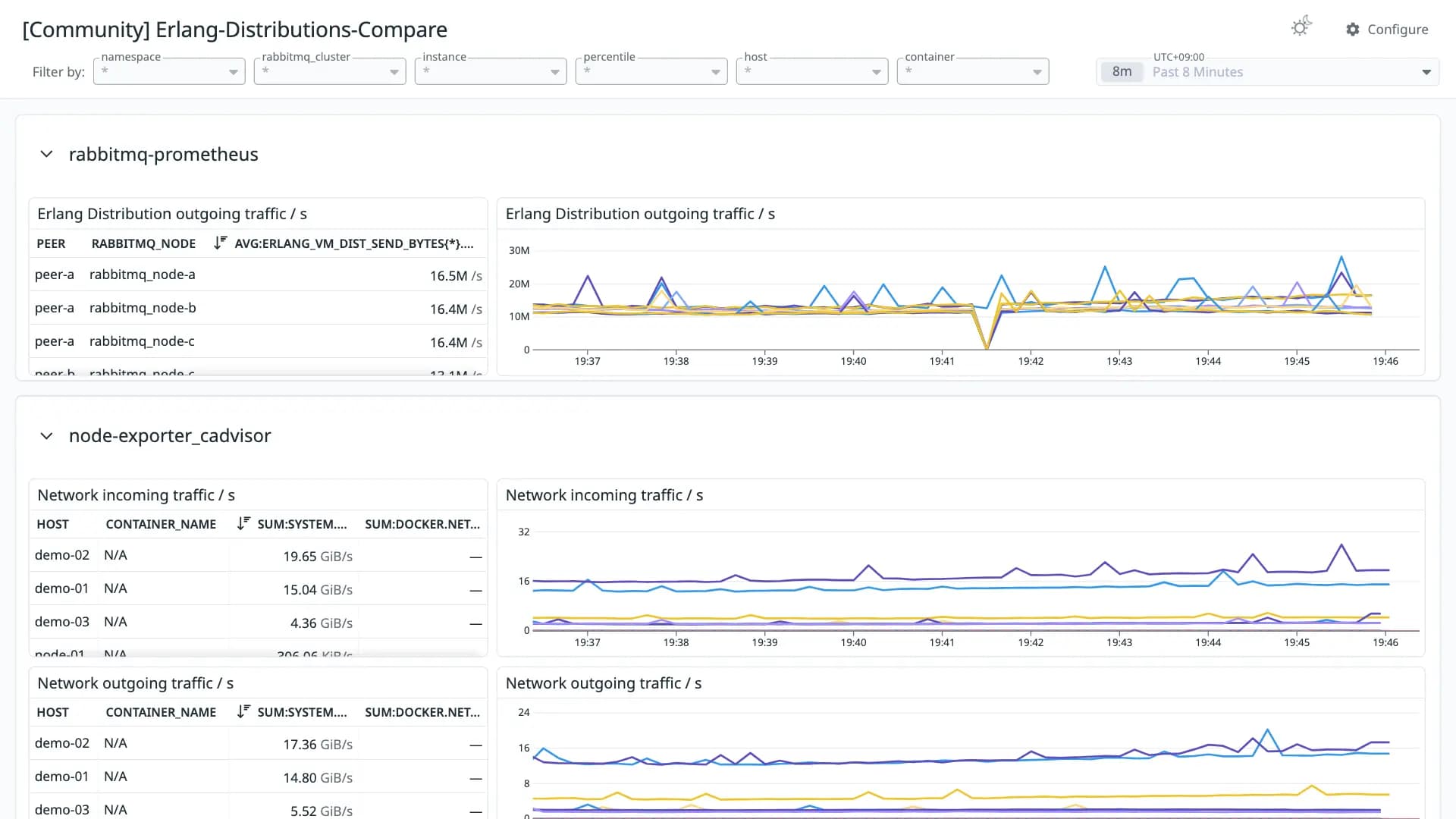The height and width of the screenshot is (819, 1456).
Task: Click sort icon in Network outgoing traffic table
Action: [243, 711]
